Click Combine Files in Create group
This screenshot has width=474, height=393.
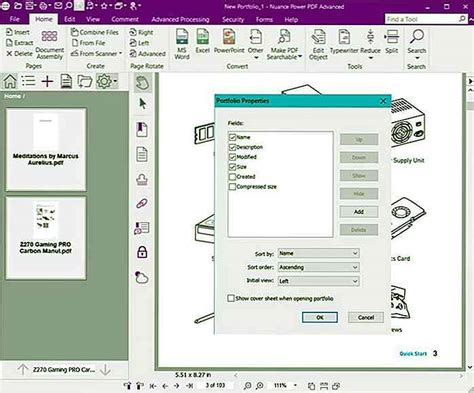click(x=95, y=32)
